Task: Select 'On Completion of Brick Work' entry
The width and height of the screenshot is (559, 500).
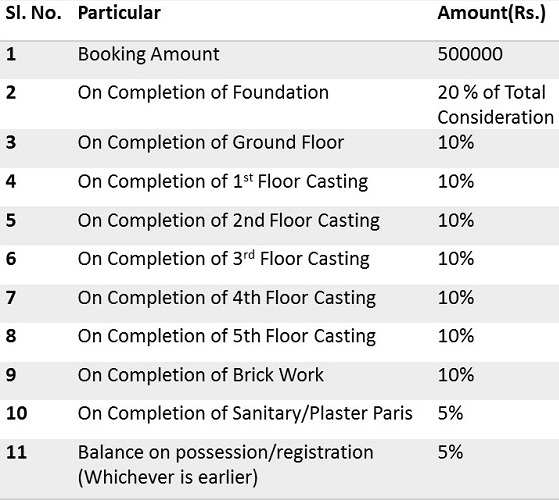Action: (x=201, y=375)
